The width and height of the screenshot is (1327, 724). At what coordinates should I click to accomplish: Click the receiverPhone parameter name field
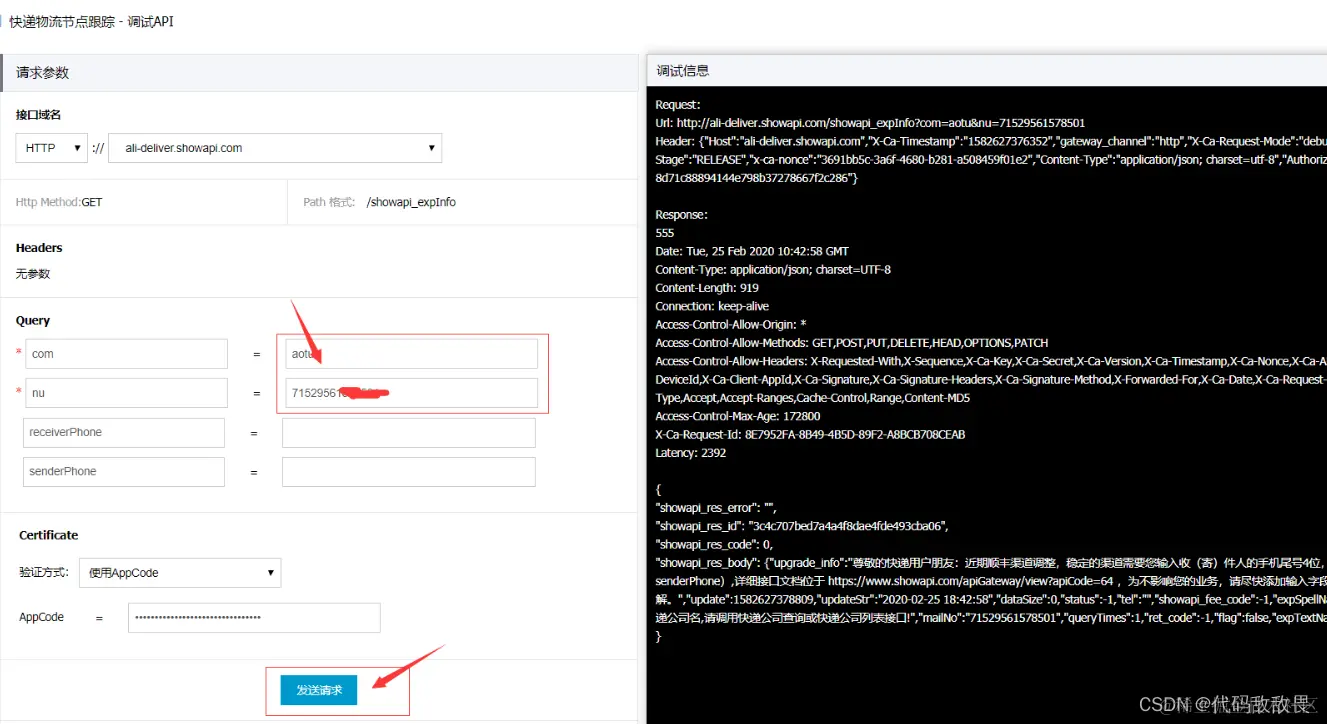[124, 433]
